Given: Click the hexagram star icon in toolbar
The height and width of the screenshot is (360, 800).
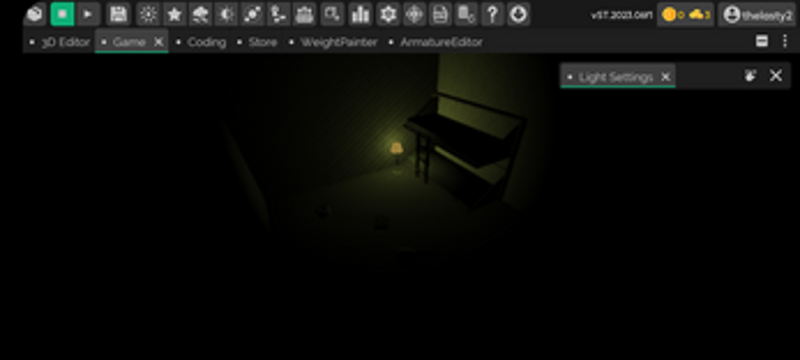Looking at the screenshot, I should click(388, 14).
